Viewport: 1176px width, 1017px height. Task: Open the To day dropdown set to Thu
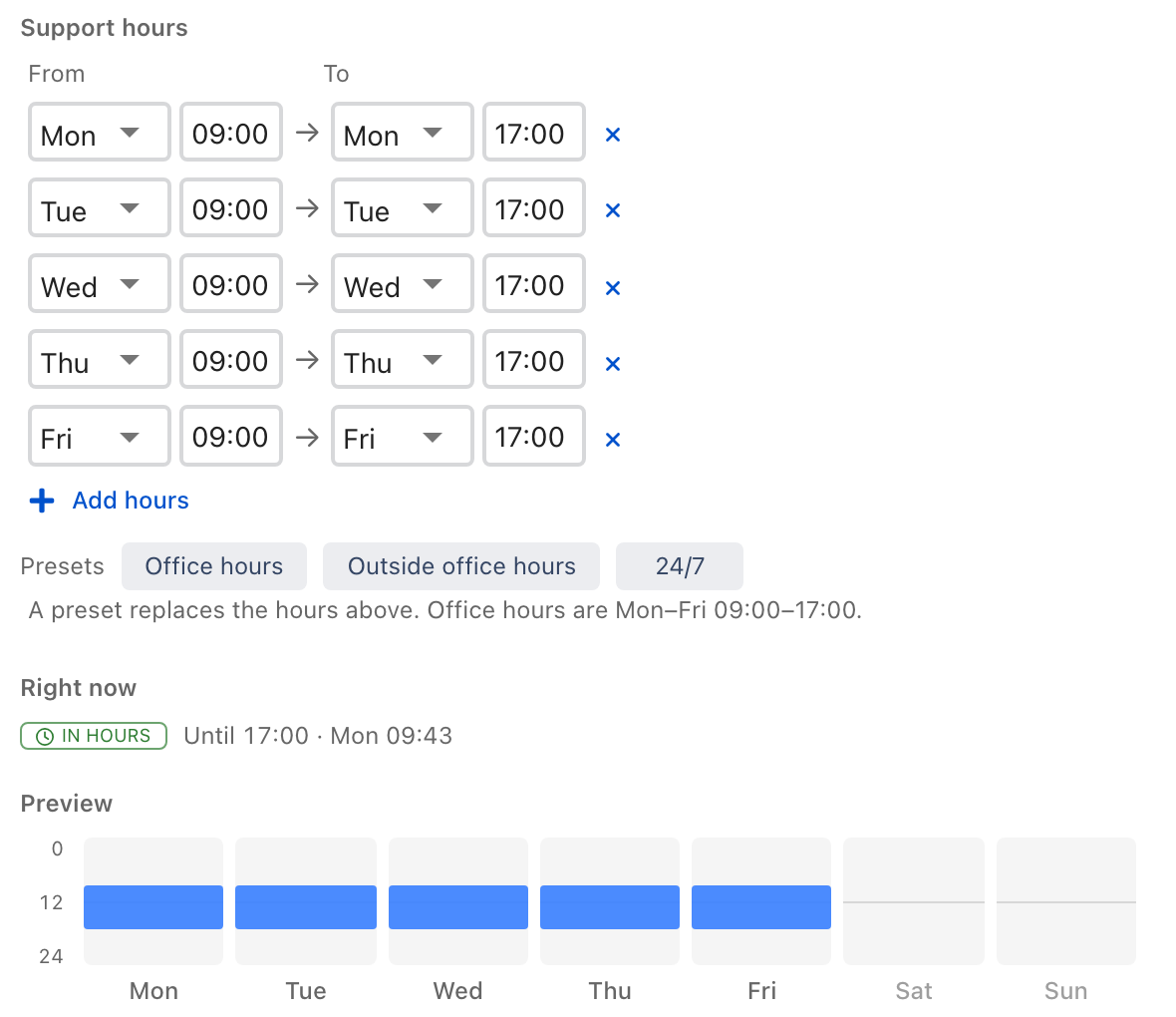click(402, 360)
